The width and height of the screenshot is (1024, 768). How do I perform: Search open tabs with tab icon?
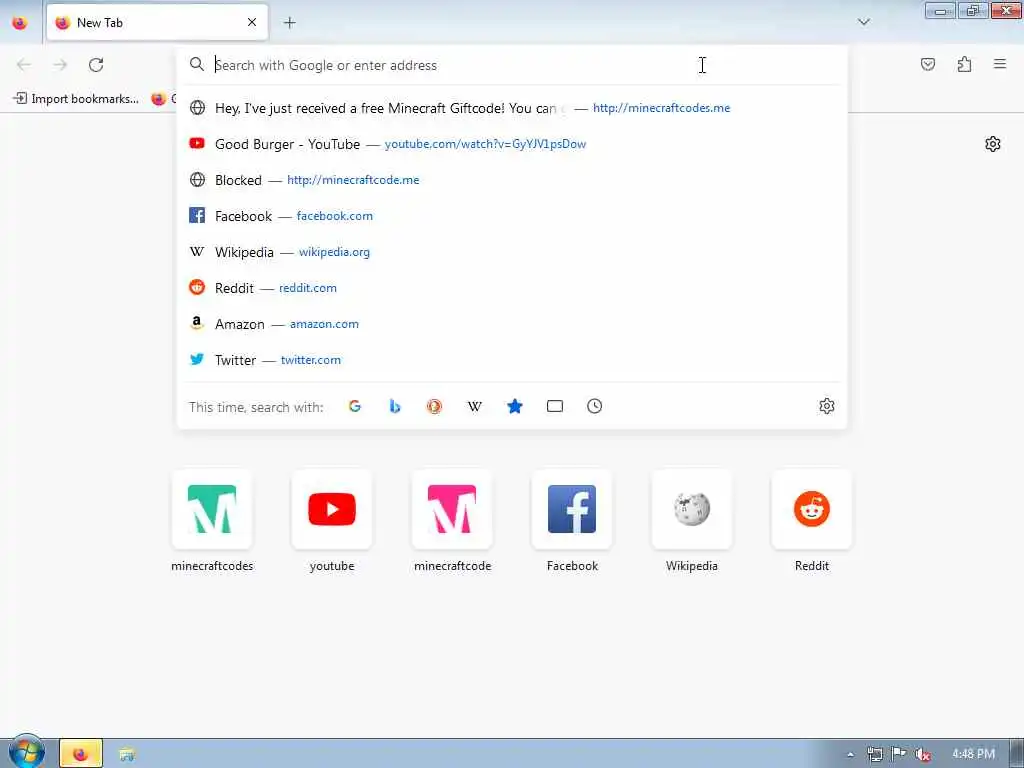(554, 406)
